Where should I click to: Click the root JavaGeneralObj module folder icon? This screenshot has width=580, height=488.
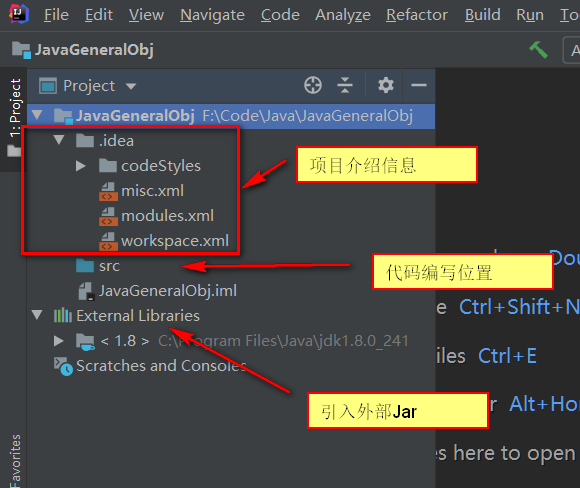pyautogui.click(x=63, y=116)
